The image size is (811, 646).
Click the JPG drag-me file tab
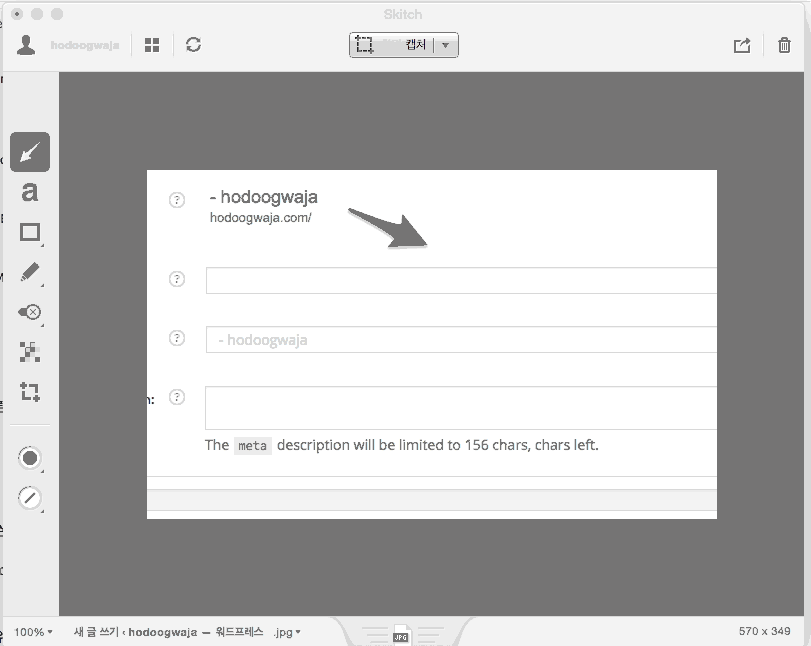[x=401, y=635]
